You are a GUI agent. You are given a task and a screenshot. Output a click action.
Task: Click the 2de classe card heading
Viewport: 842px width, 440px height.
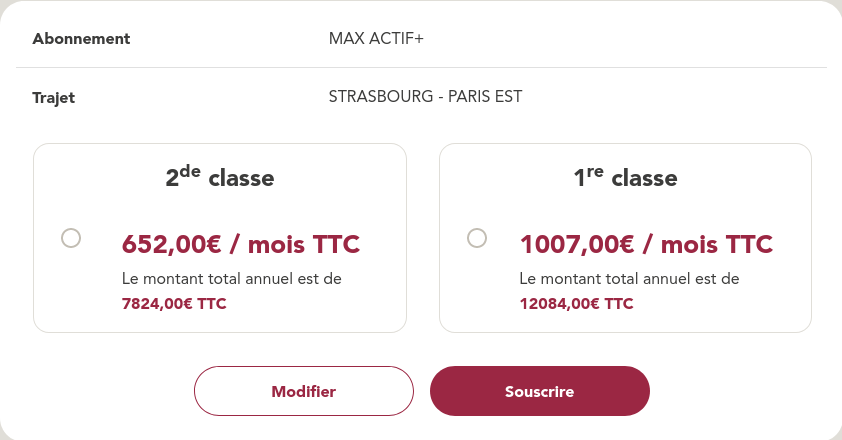220,178
